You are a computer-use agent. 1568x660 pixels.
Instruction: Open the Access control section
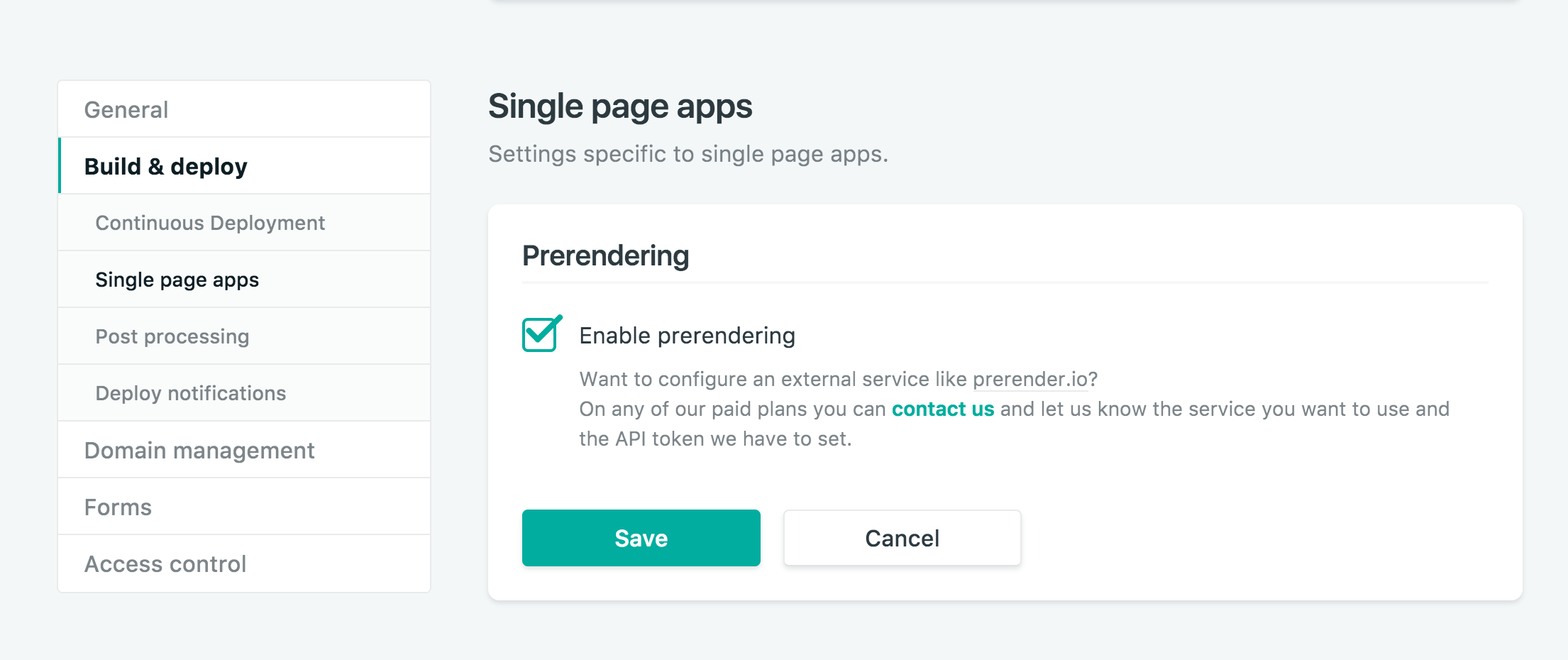pyautogui.click(x=165, y=563)
